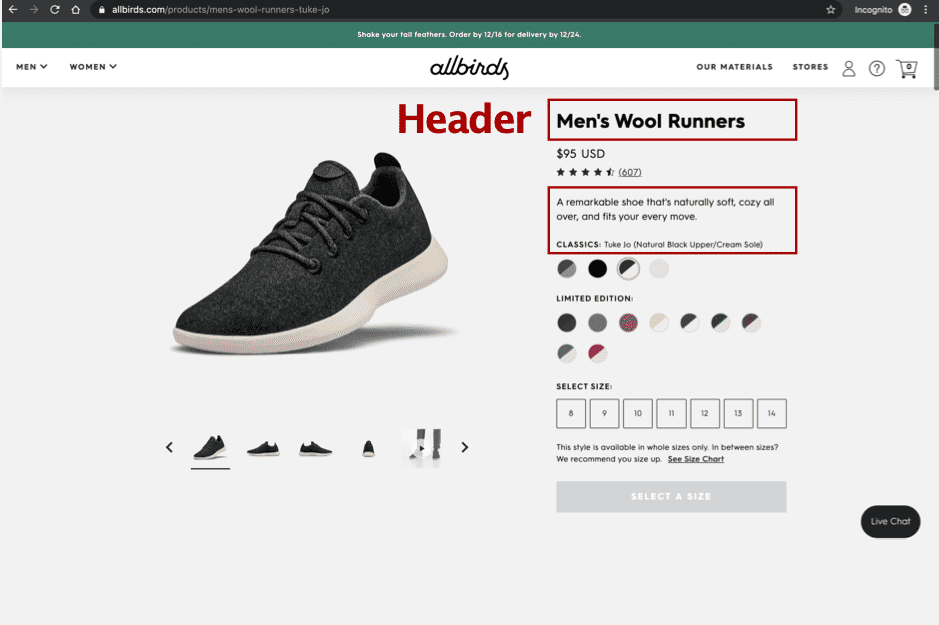Viewport: 939px width, 625px height.
Task: Open the account profile icon
Action: (849, 68)
